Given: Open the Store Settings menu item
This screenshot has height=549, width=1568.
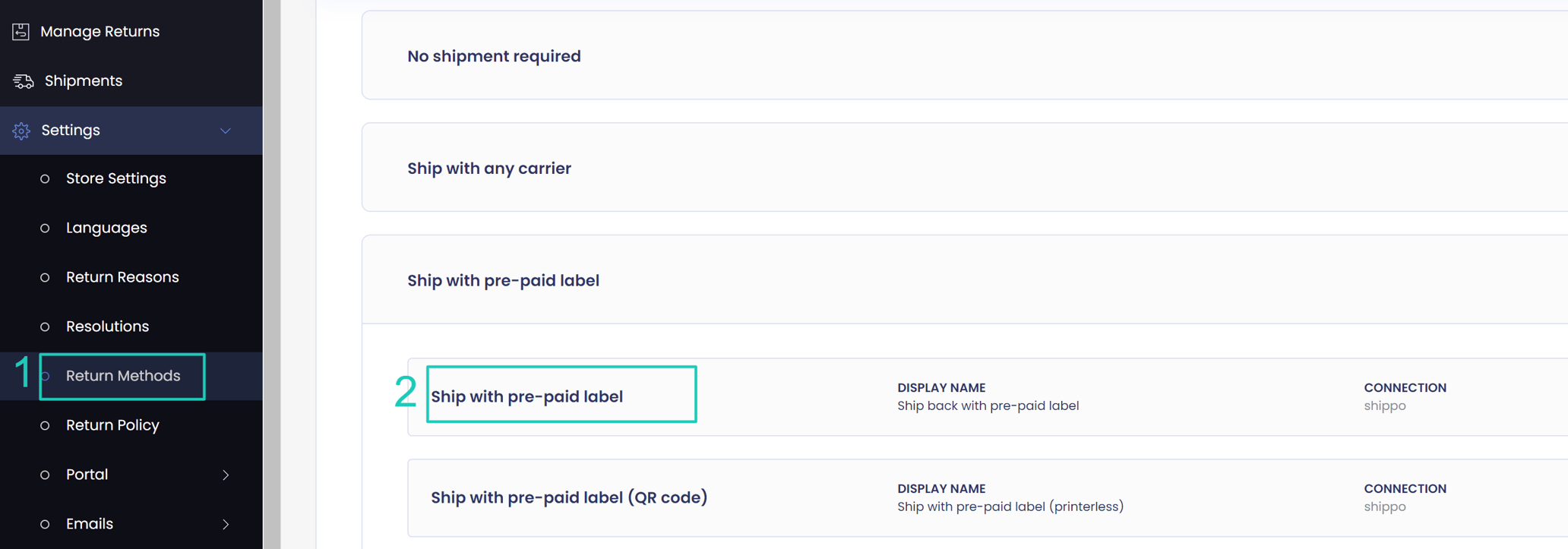Looking at the screenshot, I should (115, 178).
